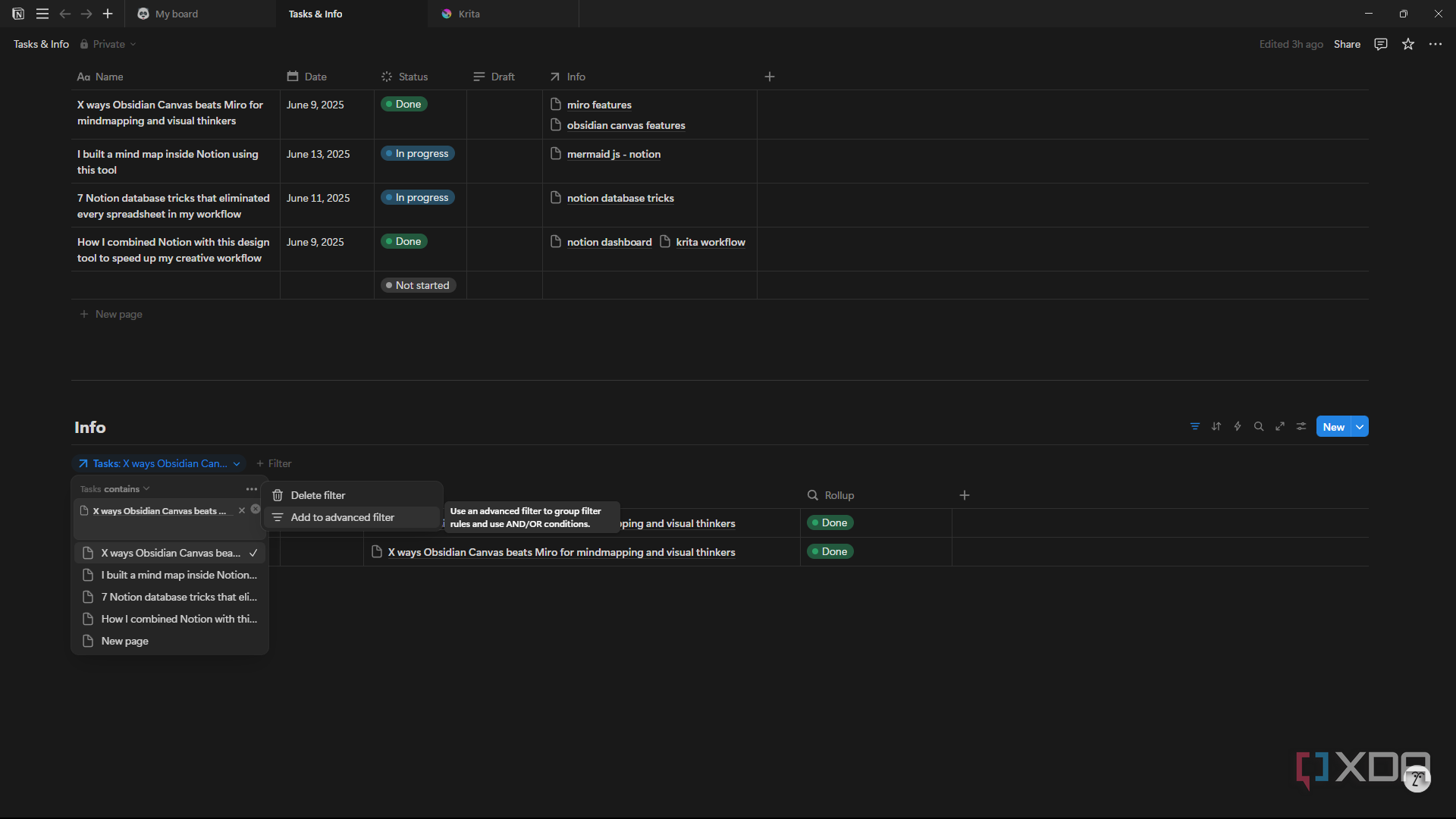
Task: Select 7 Notion database tricks option
Action: (x=170, y=597)
